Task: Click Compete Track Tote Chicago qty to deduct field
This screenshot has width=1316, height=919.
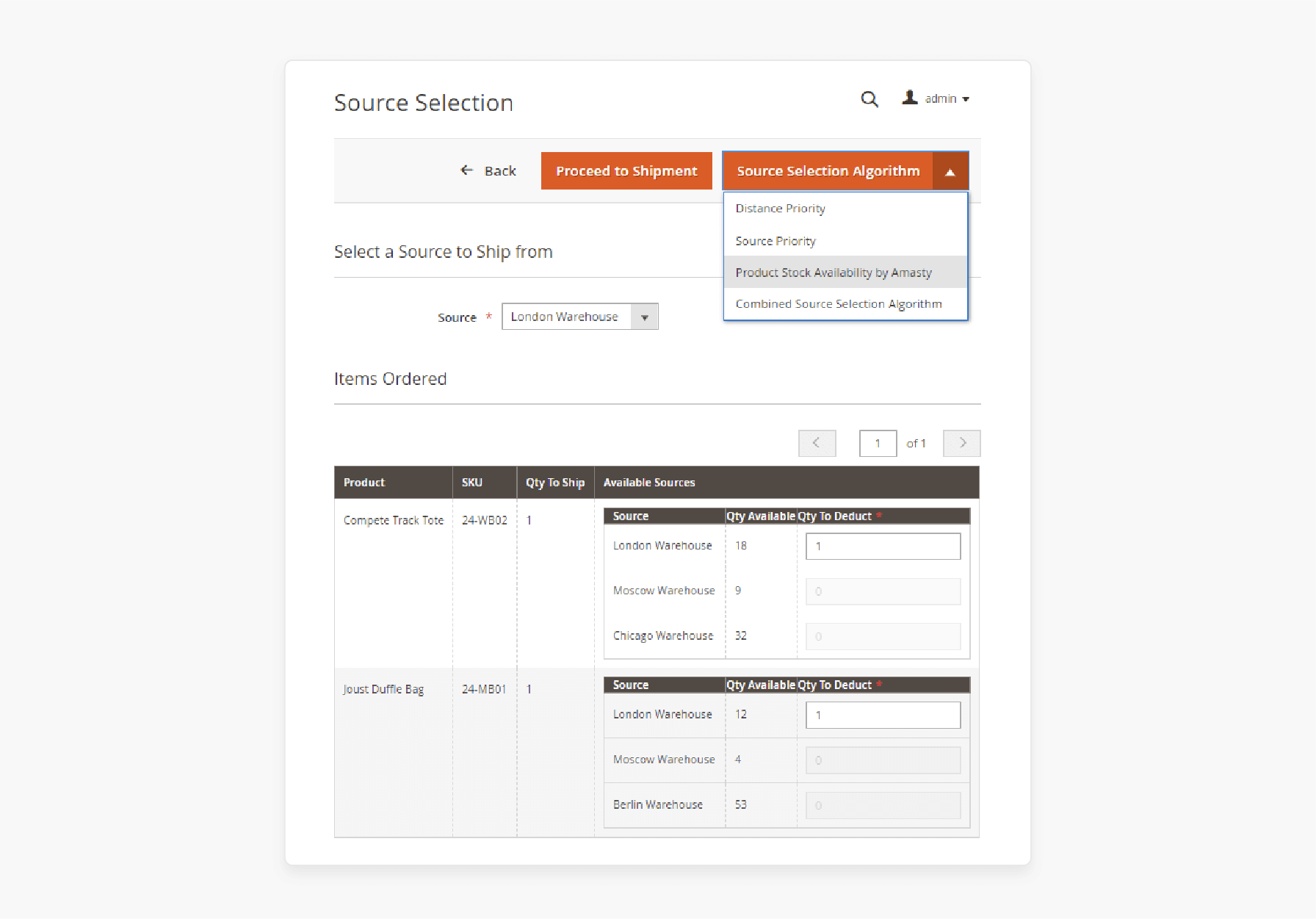Action: pos(883,636)
